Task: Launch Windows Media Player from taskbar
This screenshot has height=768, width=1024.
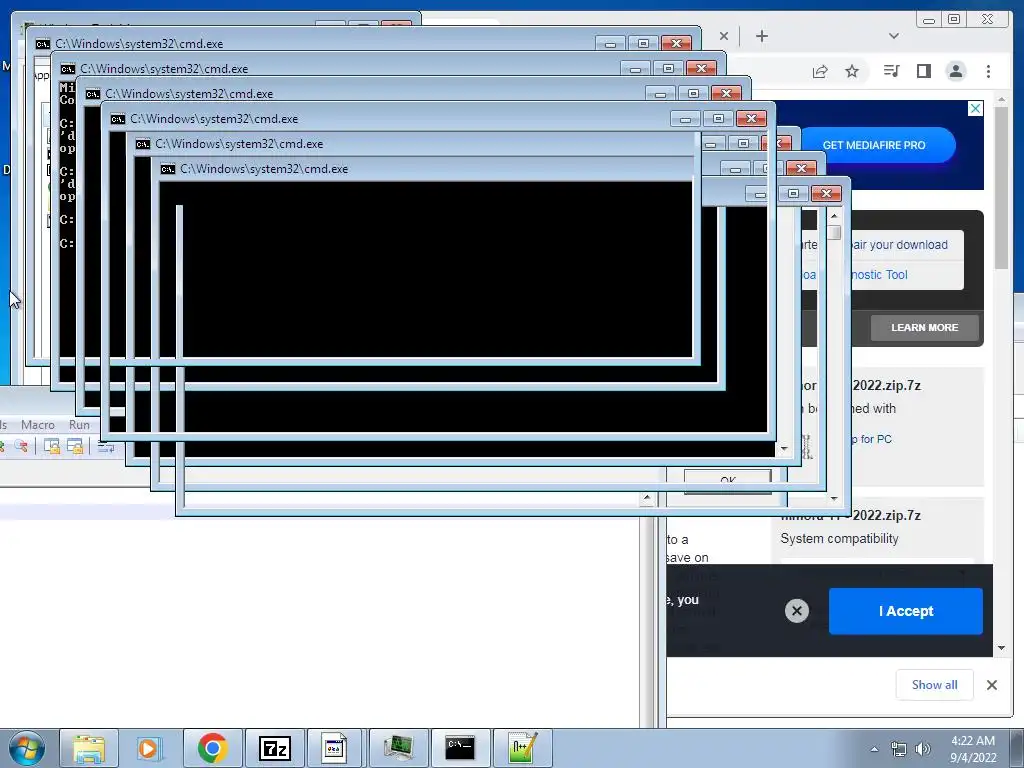Action: [x=150, y=748]
